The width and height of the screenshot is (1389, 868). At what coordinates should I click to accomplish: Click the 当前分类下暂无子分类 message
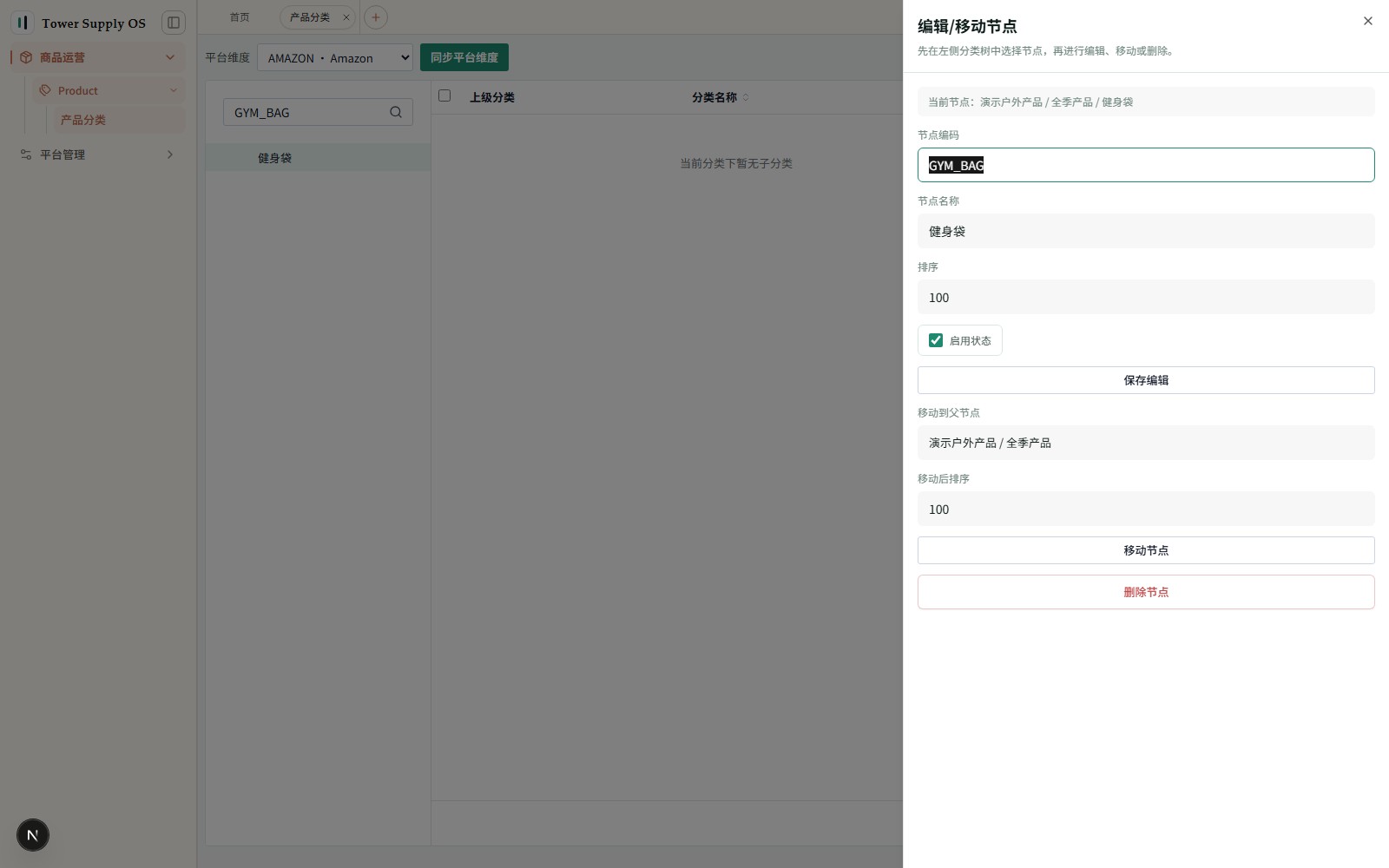736,163
